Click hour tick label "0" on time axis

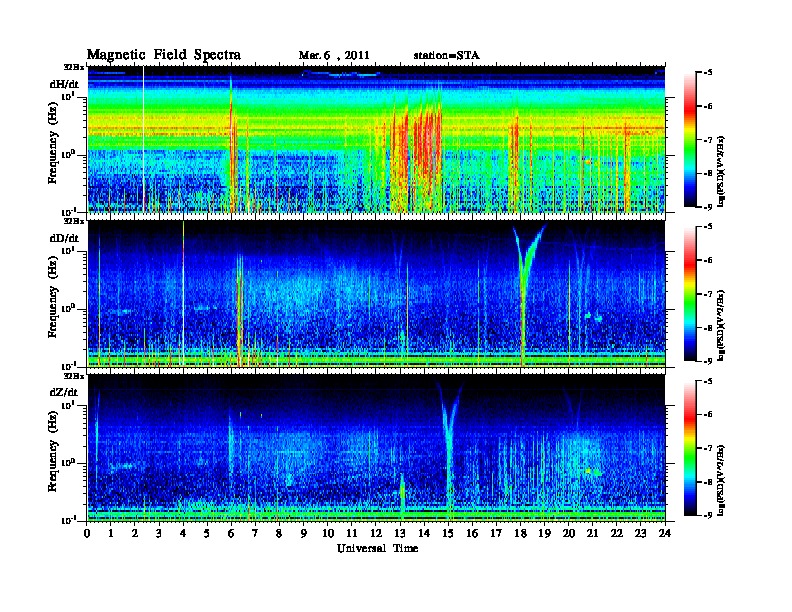click(87, 533)
